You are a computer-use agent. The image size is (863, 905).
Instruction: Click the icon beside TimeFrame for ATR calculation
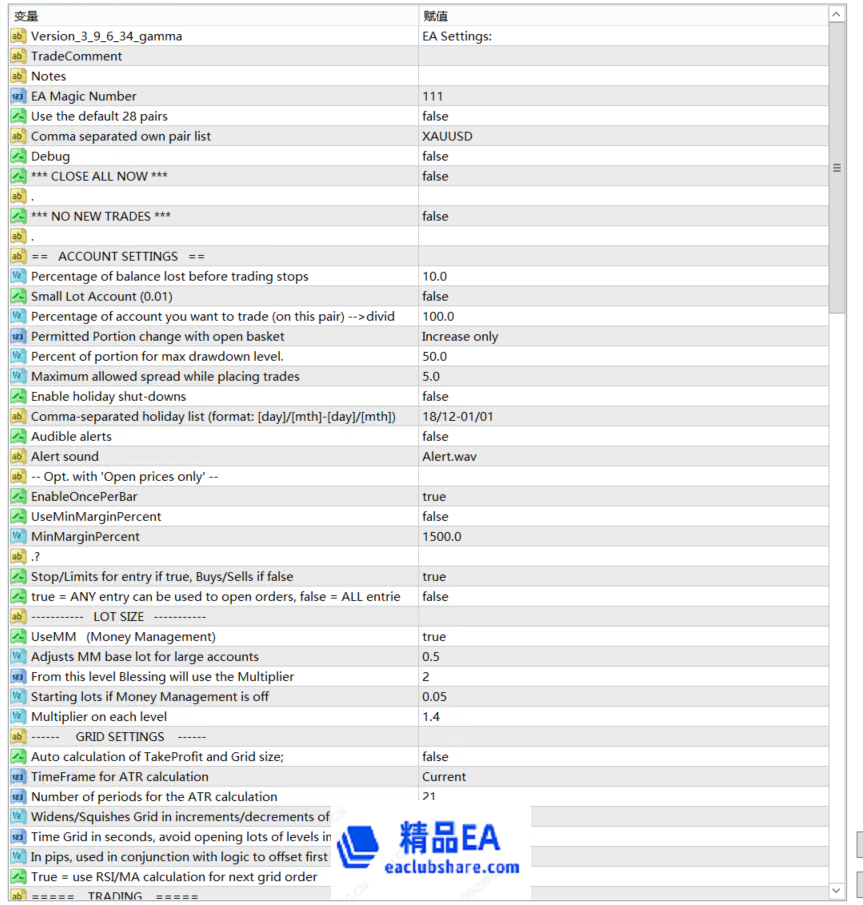[x=18, y=776]
